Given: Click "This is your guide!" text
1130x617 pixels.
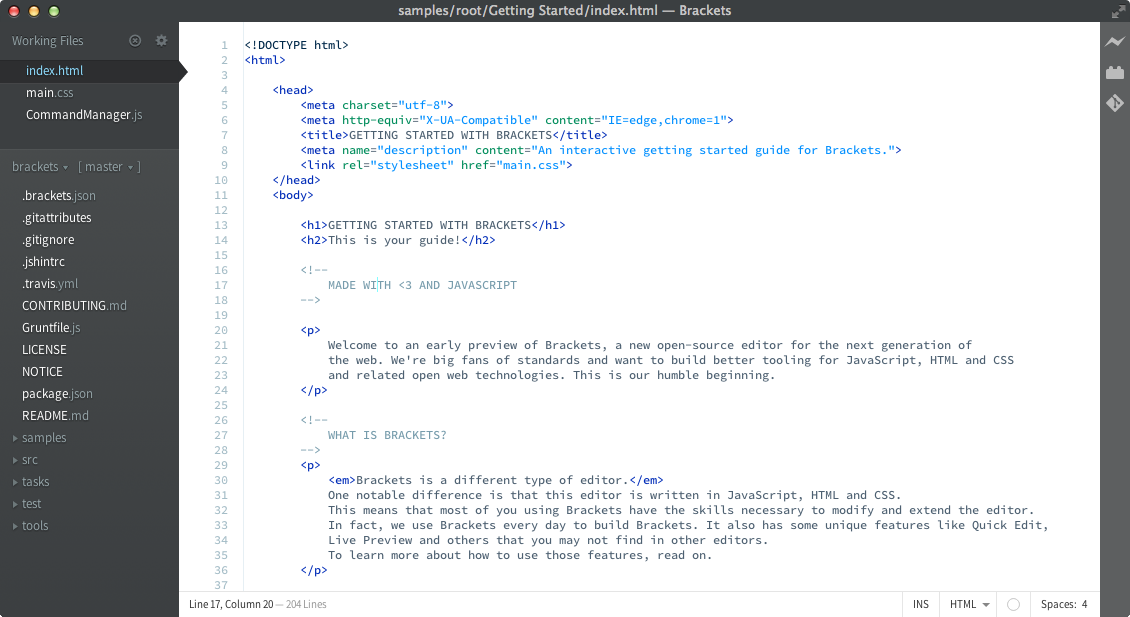Looking at the screenshot, I should click(x=394, y=240).
